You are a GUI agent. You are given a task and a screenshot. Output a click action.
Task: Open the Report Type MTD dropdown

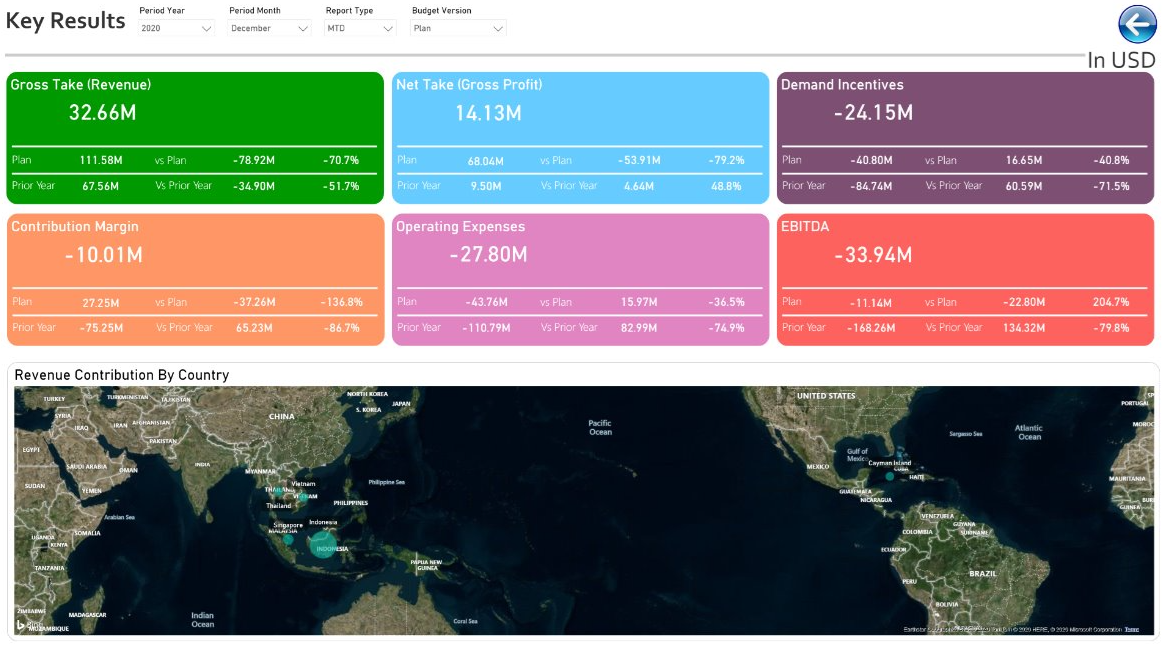(360, 28)
